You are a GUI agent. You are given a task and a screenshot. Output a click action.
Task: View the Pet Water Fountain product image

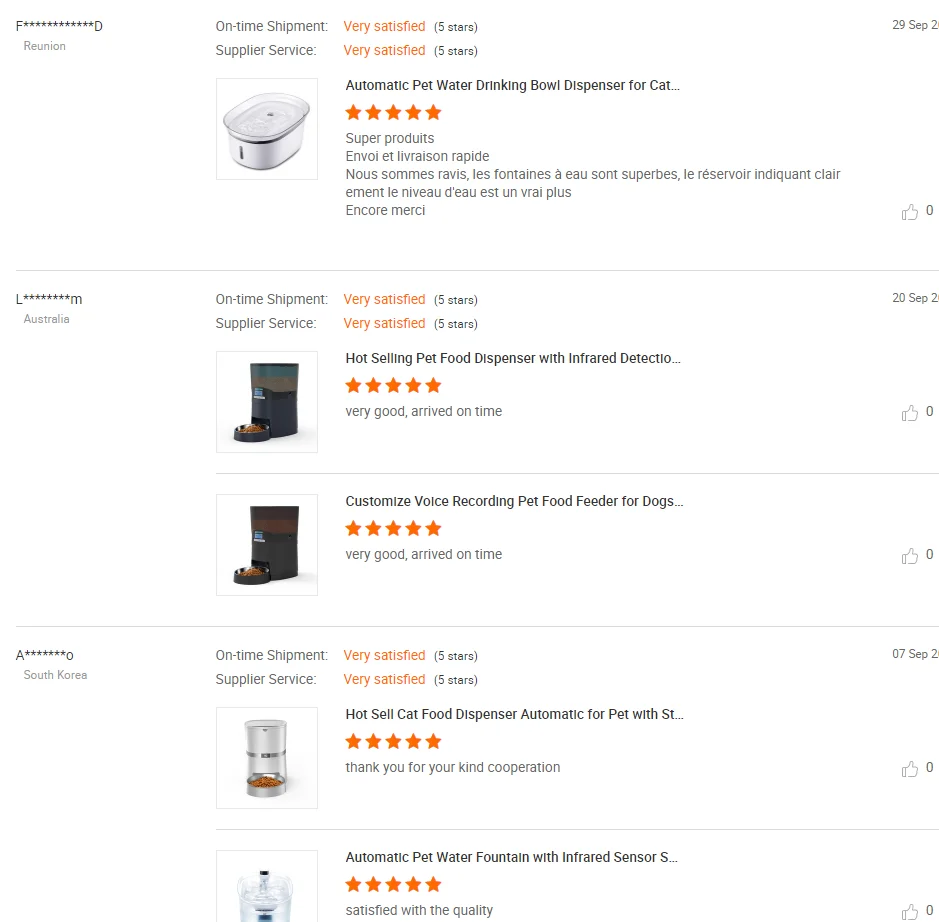pyautogui.click(x=267, y=888)
